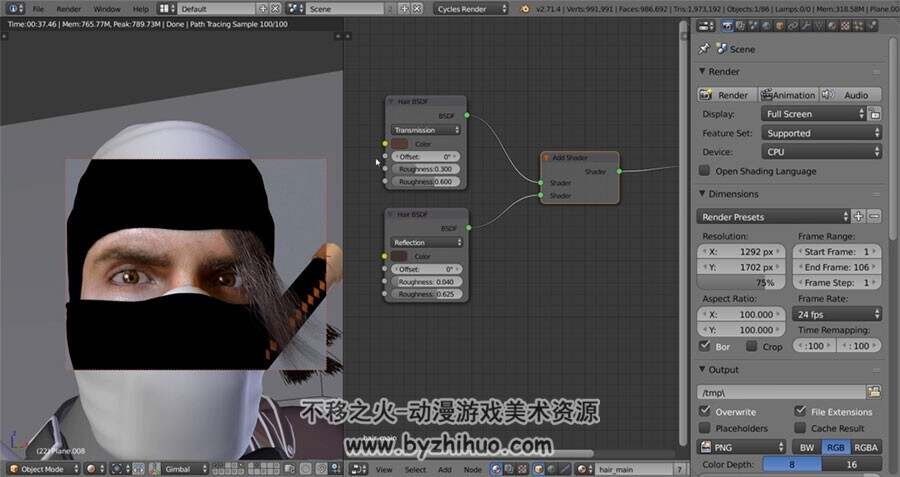Select color depth 16 button

(852, 464)
